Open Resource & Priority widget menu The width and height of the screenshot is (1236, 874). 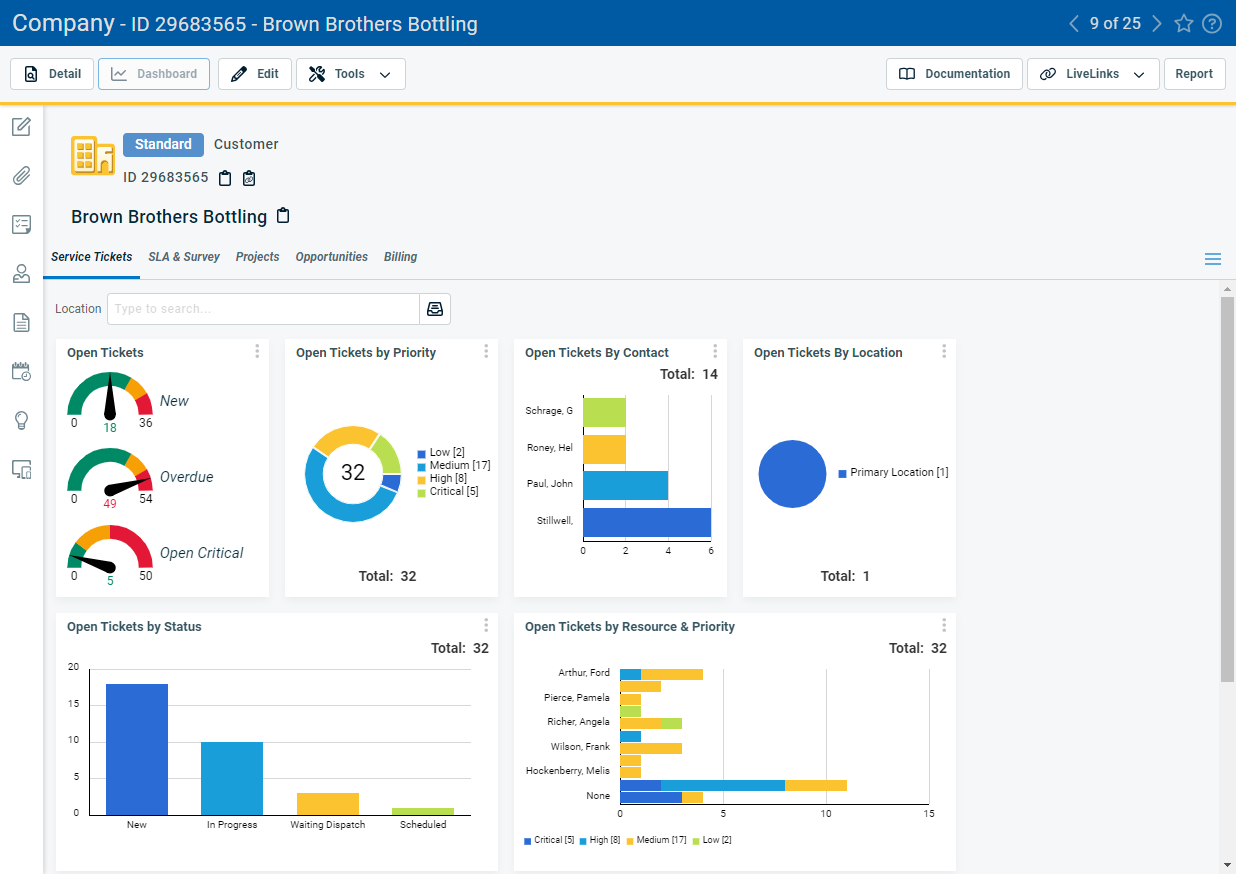944,625
